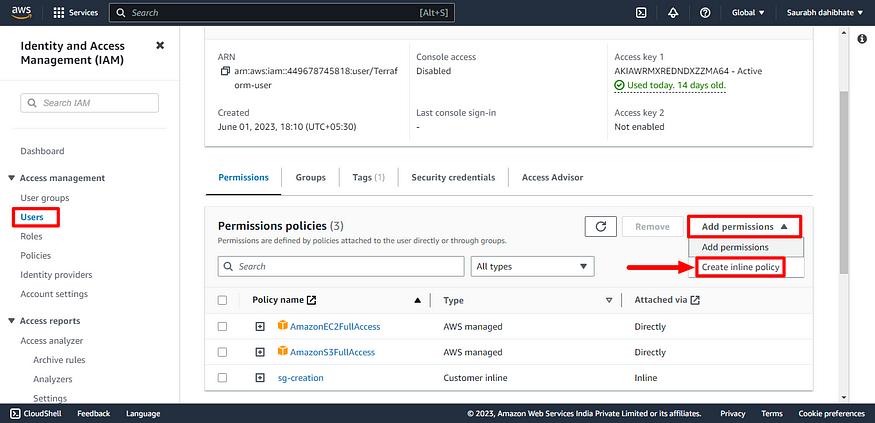Viewport: 875px width, 423px height.
Task: Click the AmazonEC2FullAccess orange policy icon
Action: (x=282, y=325)
